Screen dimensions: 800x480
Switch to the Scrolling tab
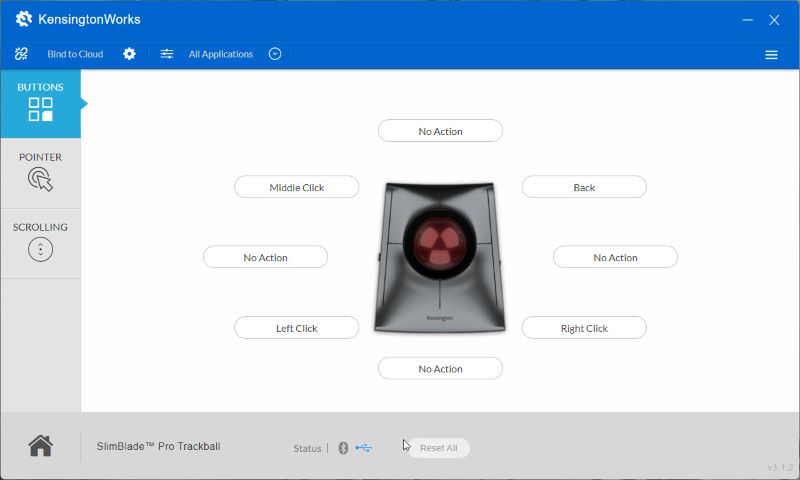coord(40,243)
